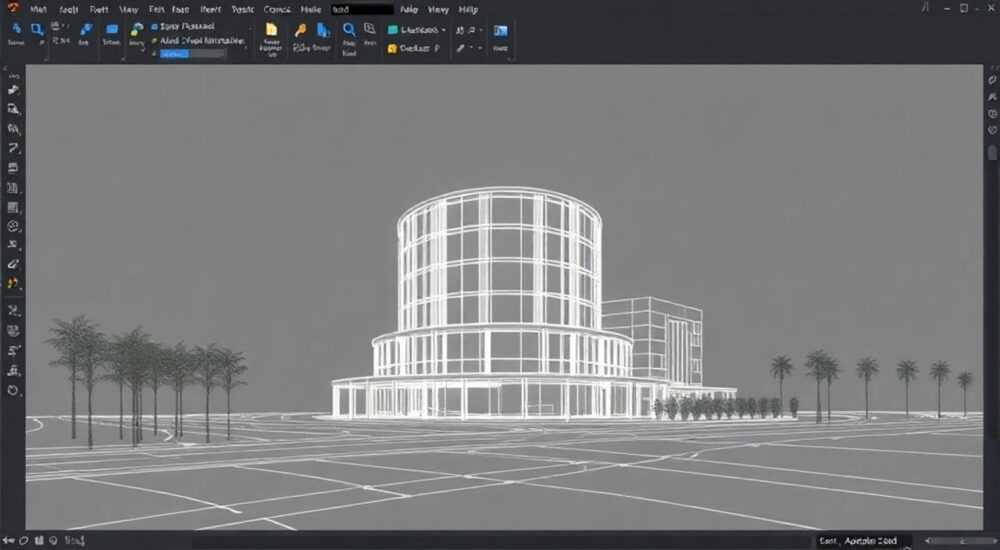This screenshot has height=550, width=1000.
Task: Click the circular tool at bottom of left toolbar
Action: [x=13, y=390]
